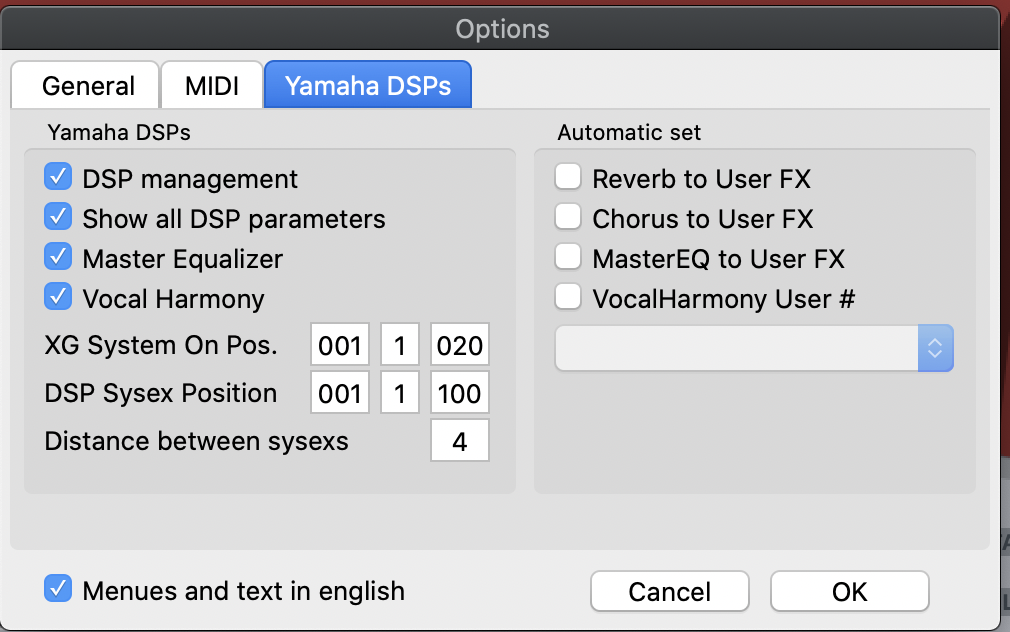Click XG System On Pos. tick field 020
The image size is (1010, 632).
point(460,345)
